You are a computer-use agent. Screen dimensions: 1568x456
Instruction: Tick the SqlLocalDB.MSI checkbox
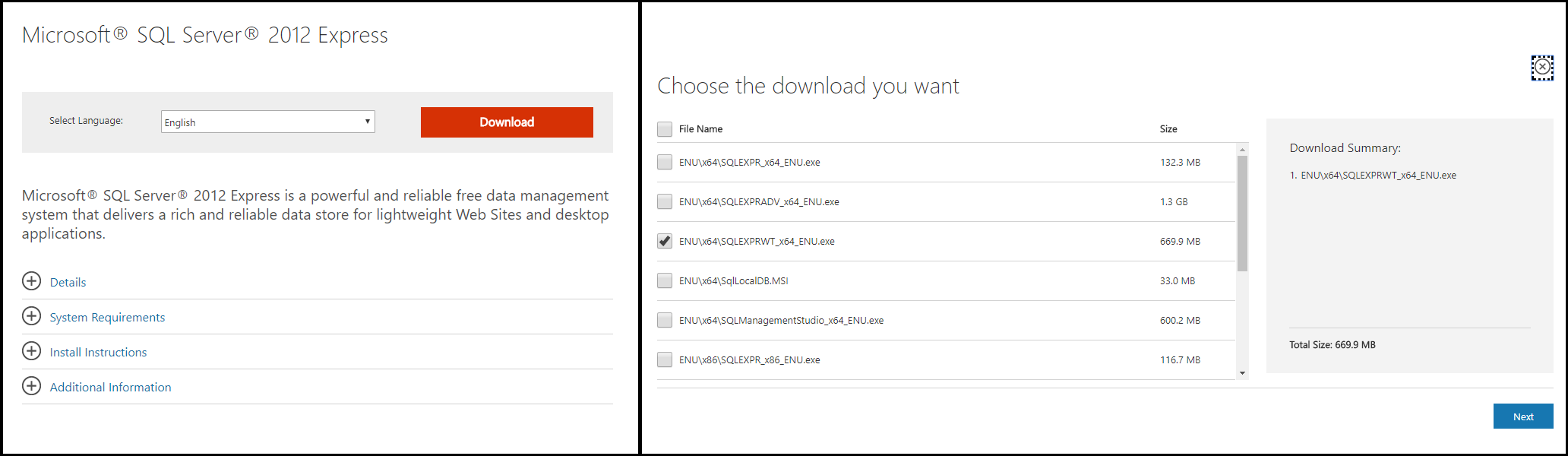pos(665,280)
